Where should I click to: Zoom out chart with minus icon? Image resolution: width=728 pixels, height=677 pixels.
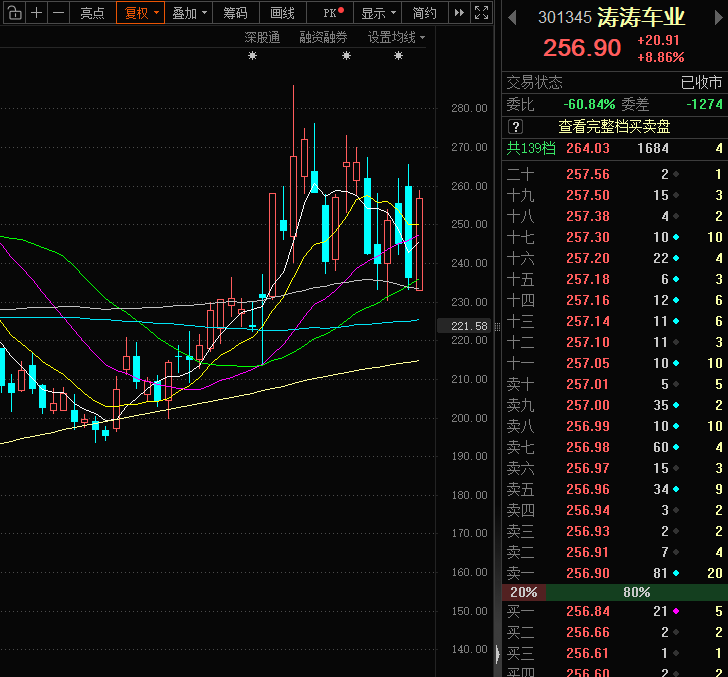(58, 13)
